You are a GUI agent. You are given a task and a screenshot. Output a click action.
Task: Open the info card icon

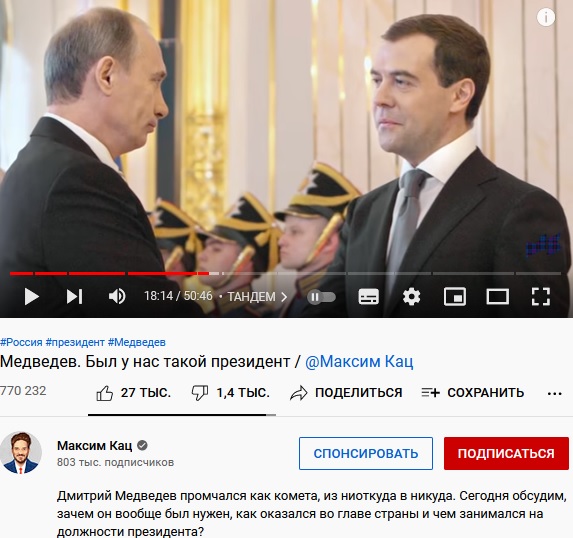(x=546, y=17)
